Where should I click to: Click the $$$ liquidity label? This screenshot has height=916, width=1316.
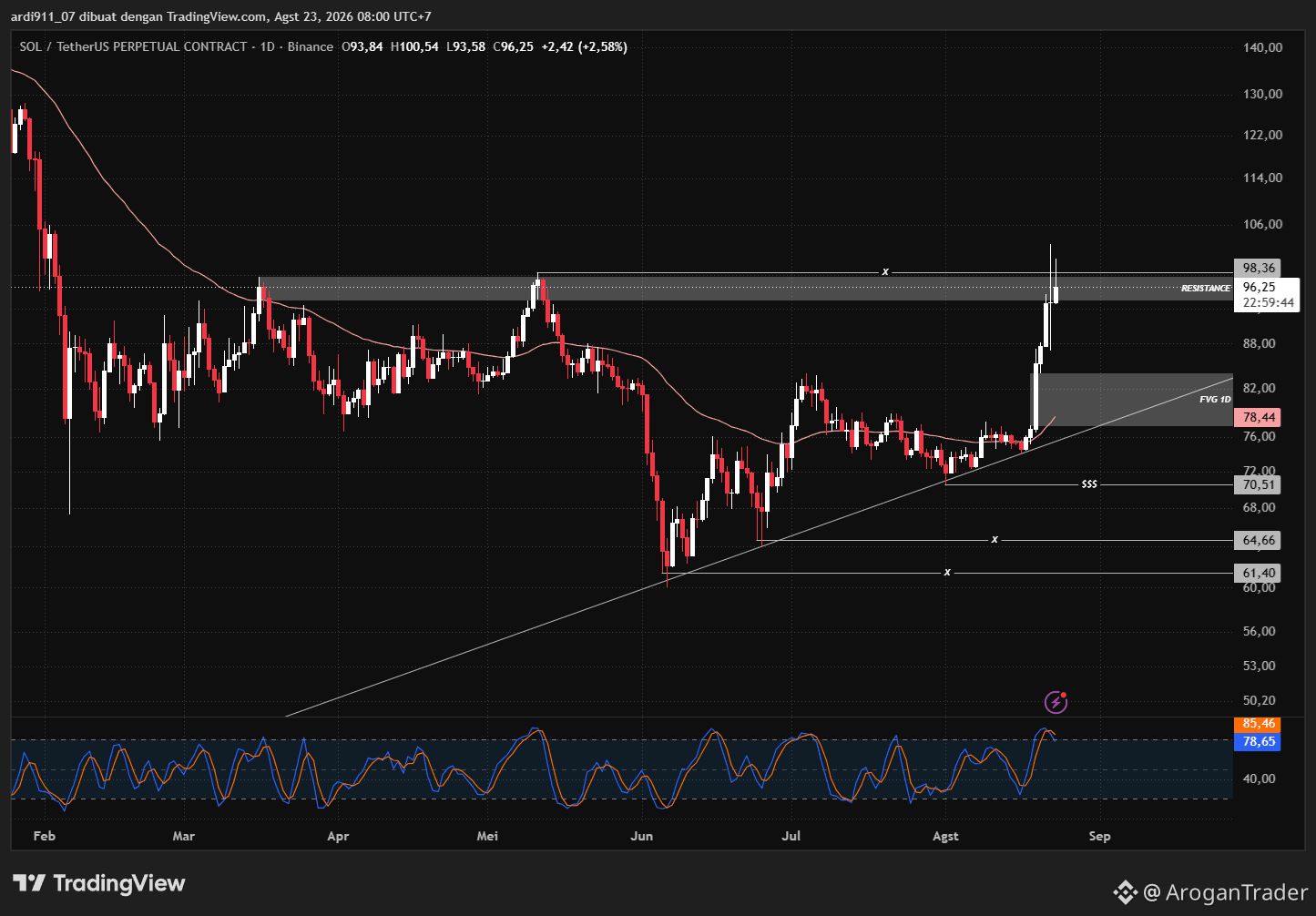pyautogui.click(x=1089, y=484)
